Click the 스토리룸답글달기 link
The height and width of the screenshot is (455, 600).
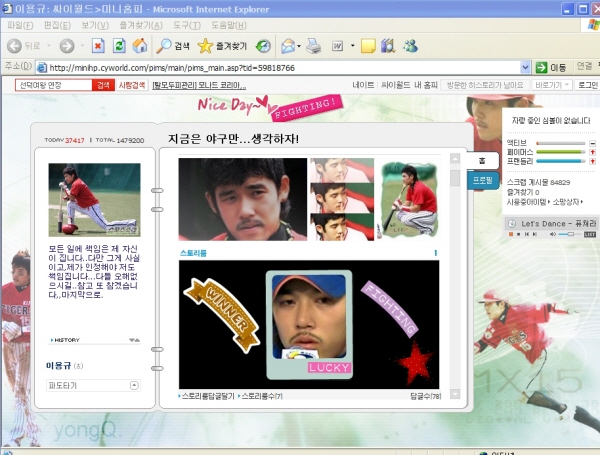point(207,396)
